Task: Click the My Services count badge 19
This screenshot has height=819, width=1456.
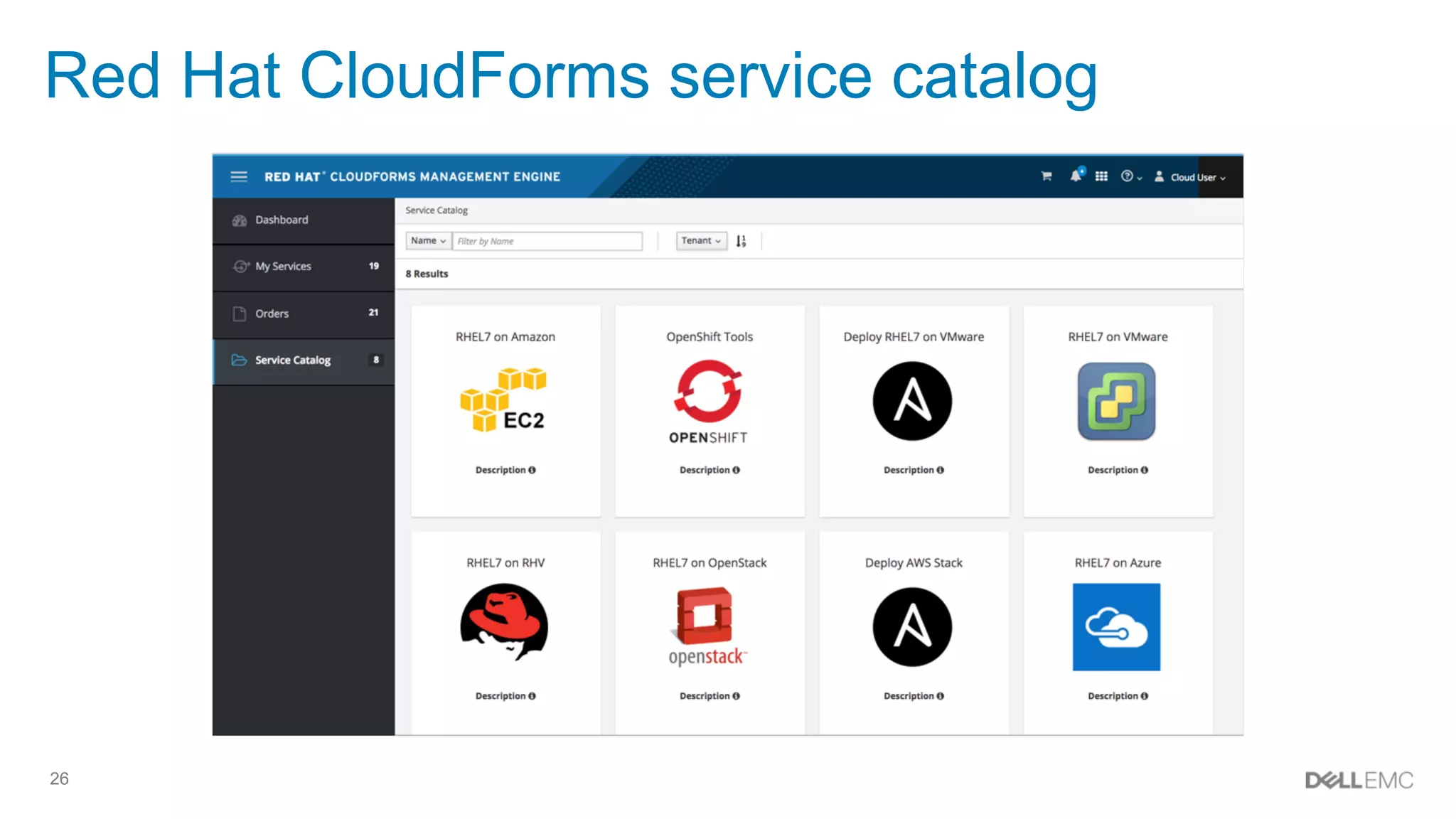Action: point(374,266)
